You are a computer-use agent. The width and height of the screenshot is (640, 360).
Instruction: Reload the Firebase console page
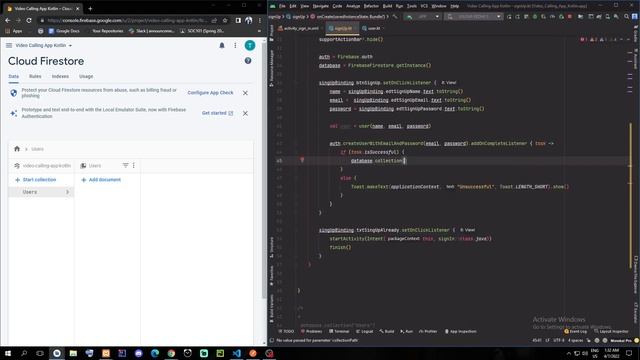click(x=29, y=20)
